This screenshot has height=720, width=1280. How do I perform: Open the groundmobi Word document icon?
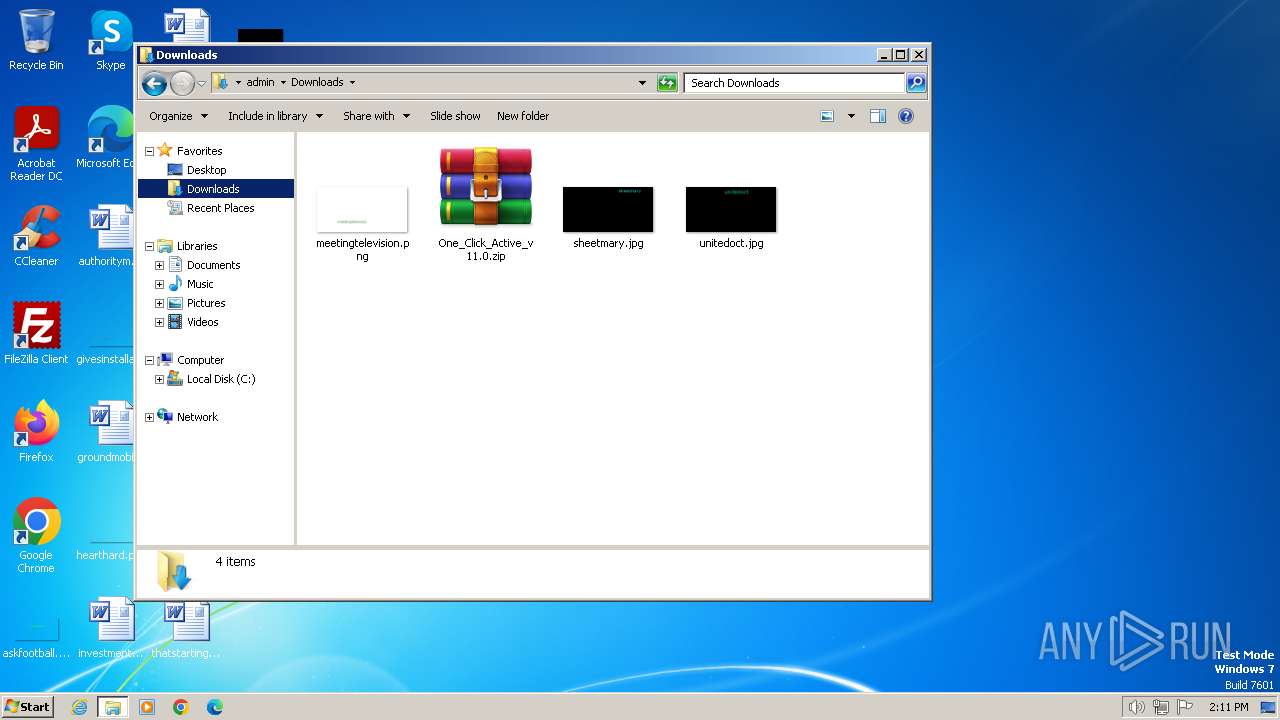[108, 431]
